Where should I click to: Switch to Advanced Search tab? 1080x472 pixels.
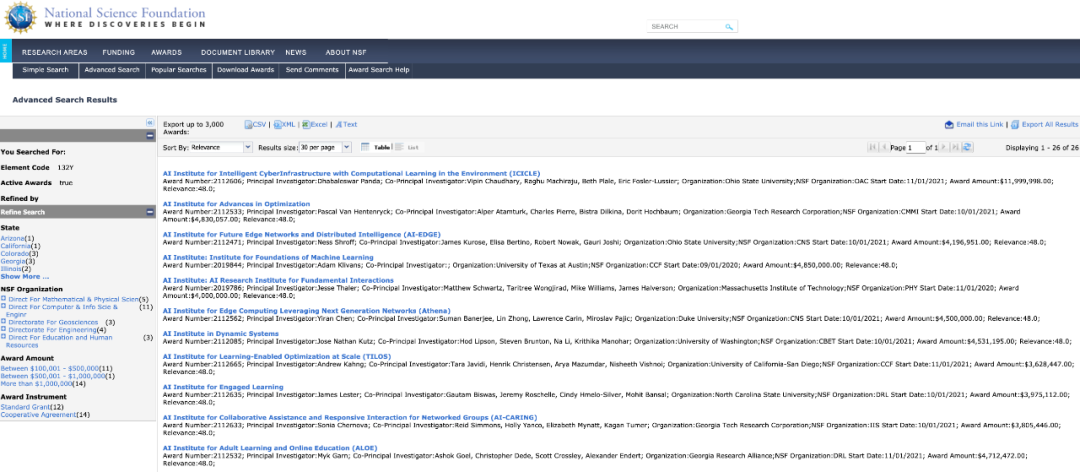point(112,70)
